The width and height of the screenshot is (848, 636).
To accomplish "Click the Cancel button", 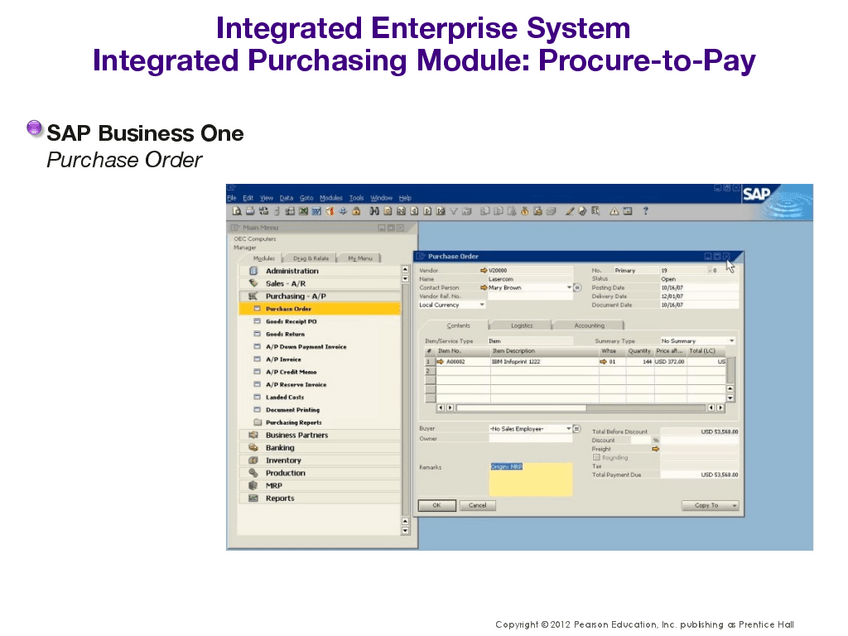I will coord(477,506).
